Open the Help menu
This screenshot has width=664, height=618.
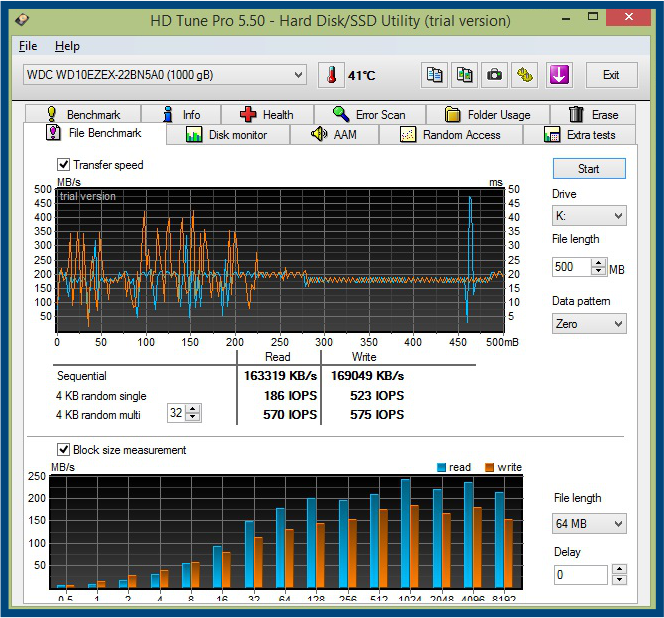(67, 46)
